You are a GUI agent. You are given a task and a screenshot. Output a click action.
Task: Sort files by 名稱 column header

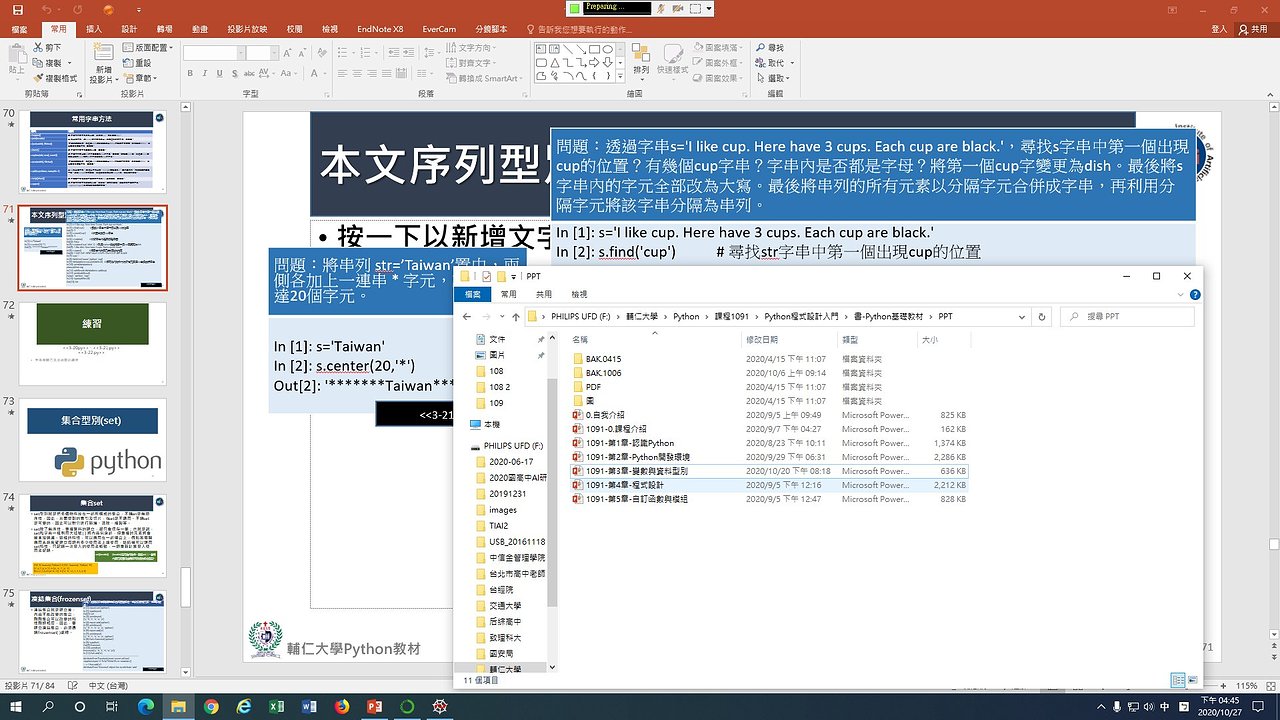point(580,340)
